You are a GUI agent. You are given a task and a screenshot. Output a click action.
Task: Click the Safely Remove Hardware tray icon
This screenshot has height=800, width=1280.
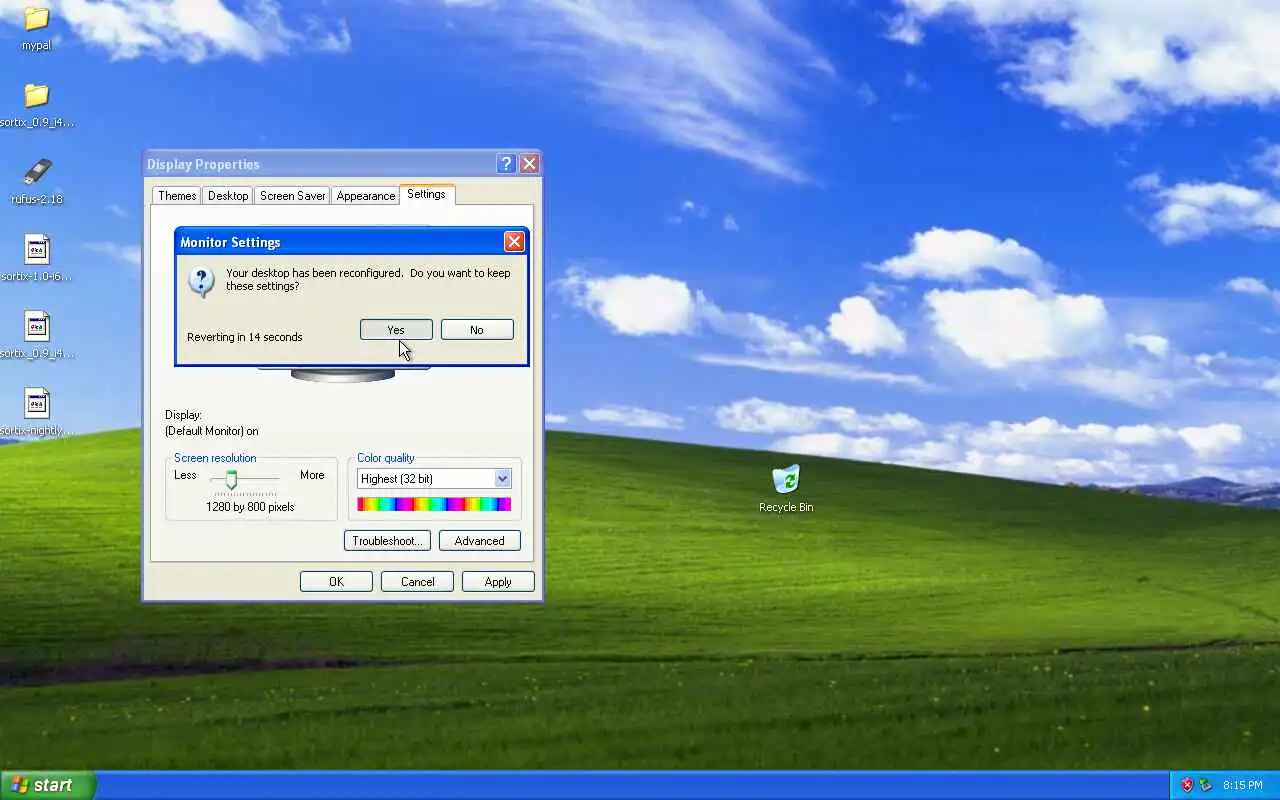tap(1205, 785)
